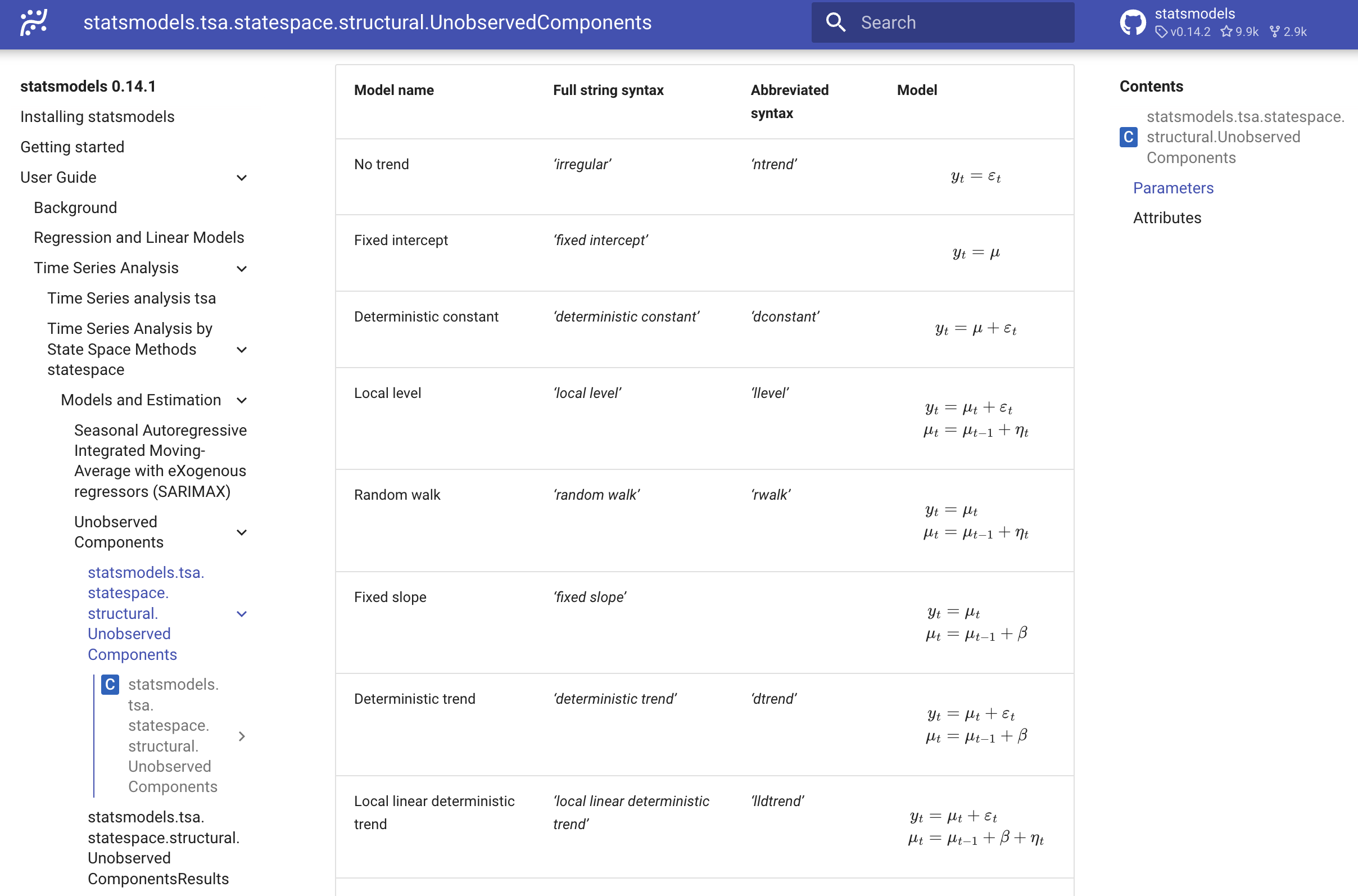Collapse the User Guide section
This screenshot has width=1358, height=896.
tap(242, 178)
